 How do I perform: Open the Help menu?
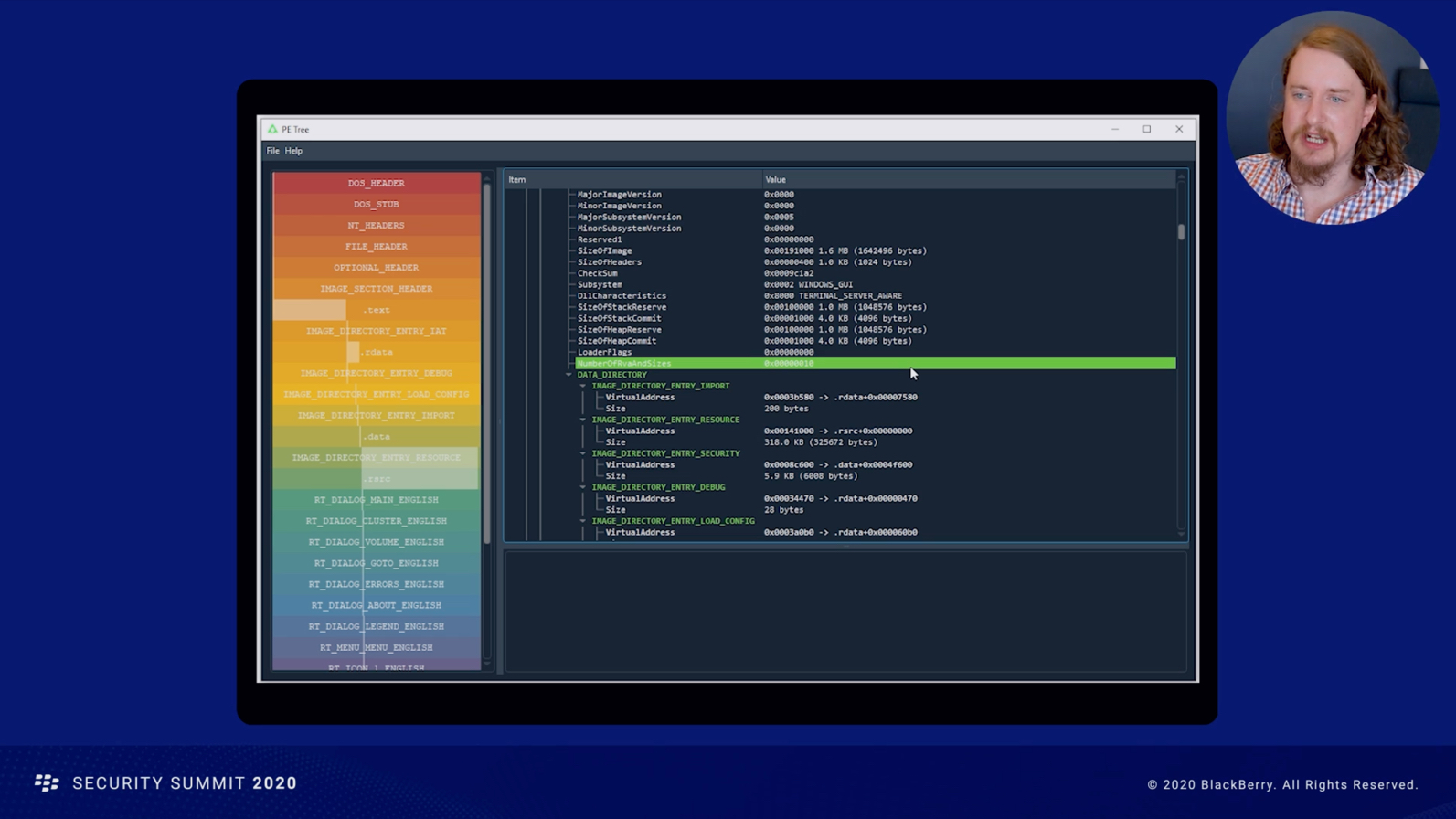pos(293,151)
